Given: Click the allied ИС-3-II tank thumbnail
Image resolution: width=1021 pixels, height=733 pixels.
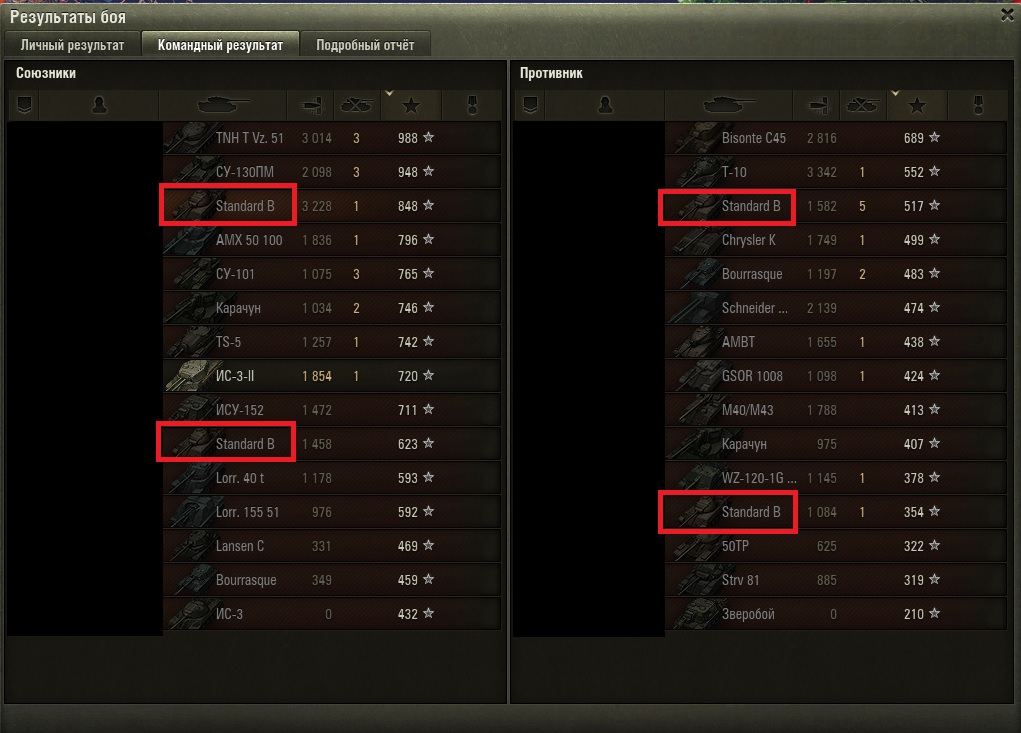Looking at the screenshot, I should pos(189,376).
